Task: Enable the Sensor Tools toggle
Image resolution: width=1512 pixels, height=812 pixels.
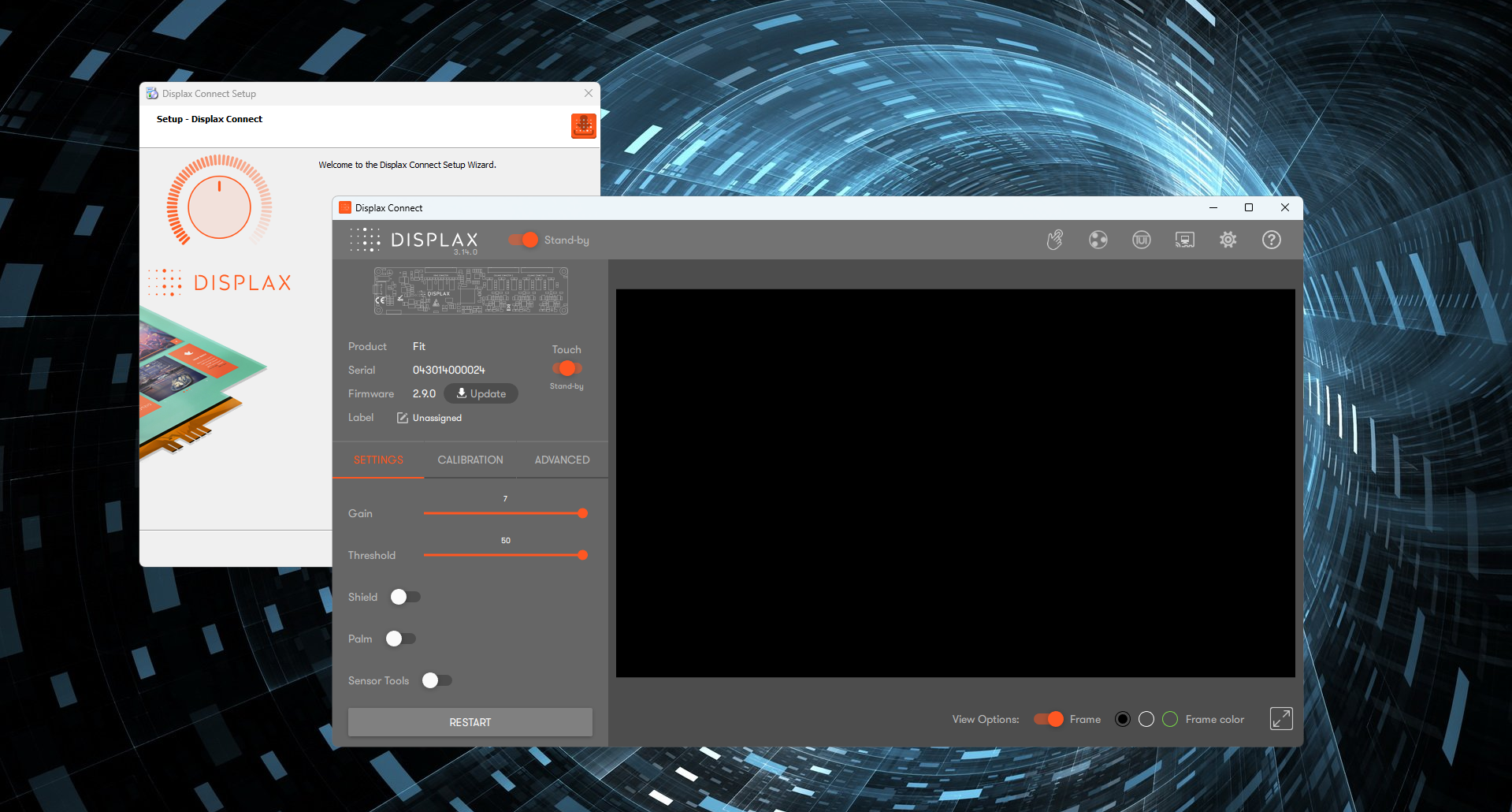Action: [x=437, y=680]
